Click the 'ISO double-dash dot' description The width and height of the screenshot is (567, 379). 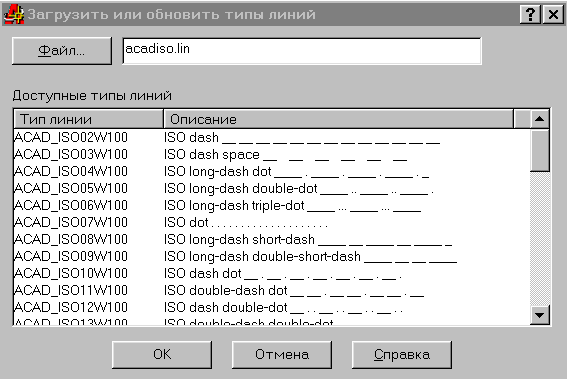(294, 291)
